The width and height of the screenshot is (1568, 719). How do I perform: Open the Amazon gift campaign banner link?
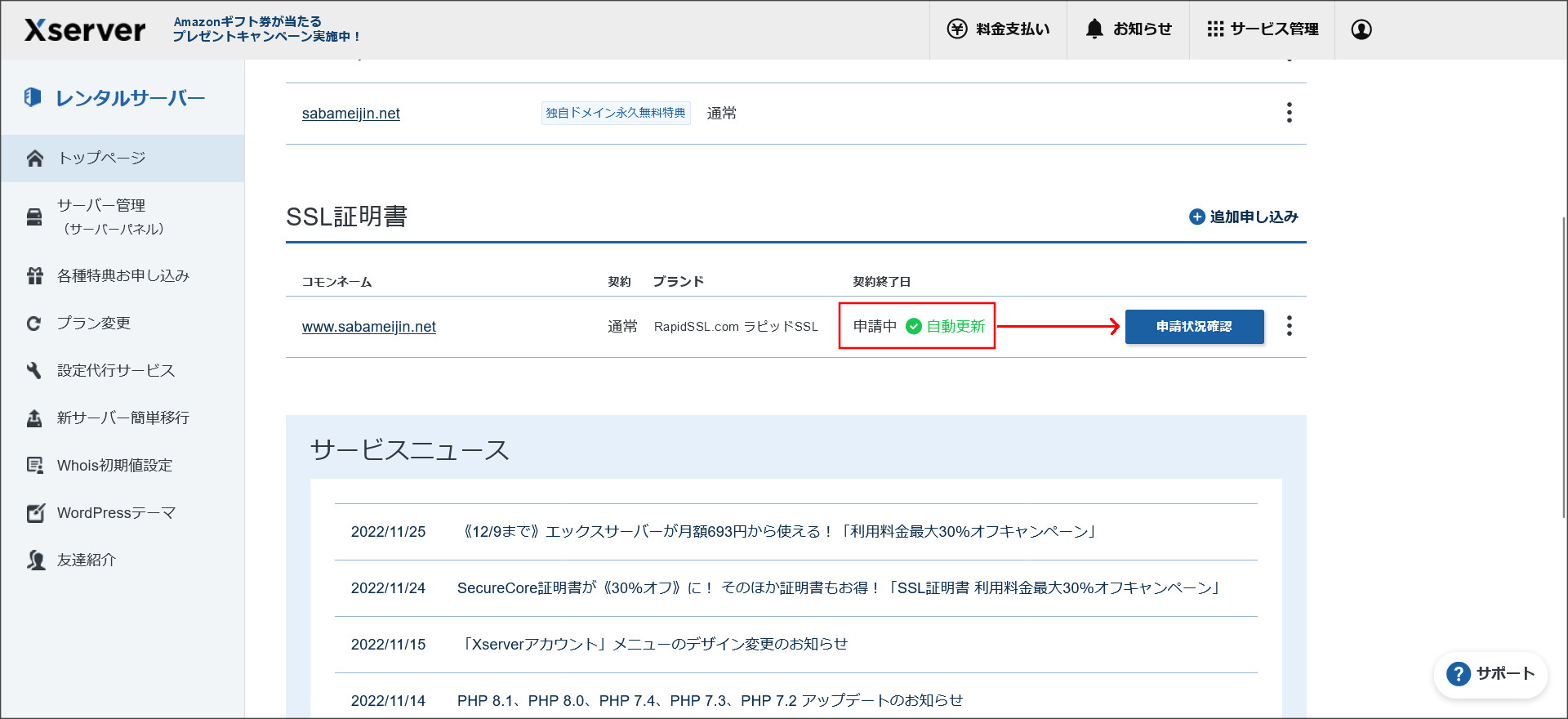pyautogui.click(x=267, y=29)
